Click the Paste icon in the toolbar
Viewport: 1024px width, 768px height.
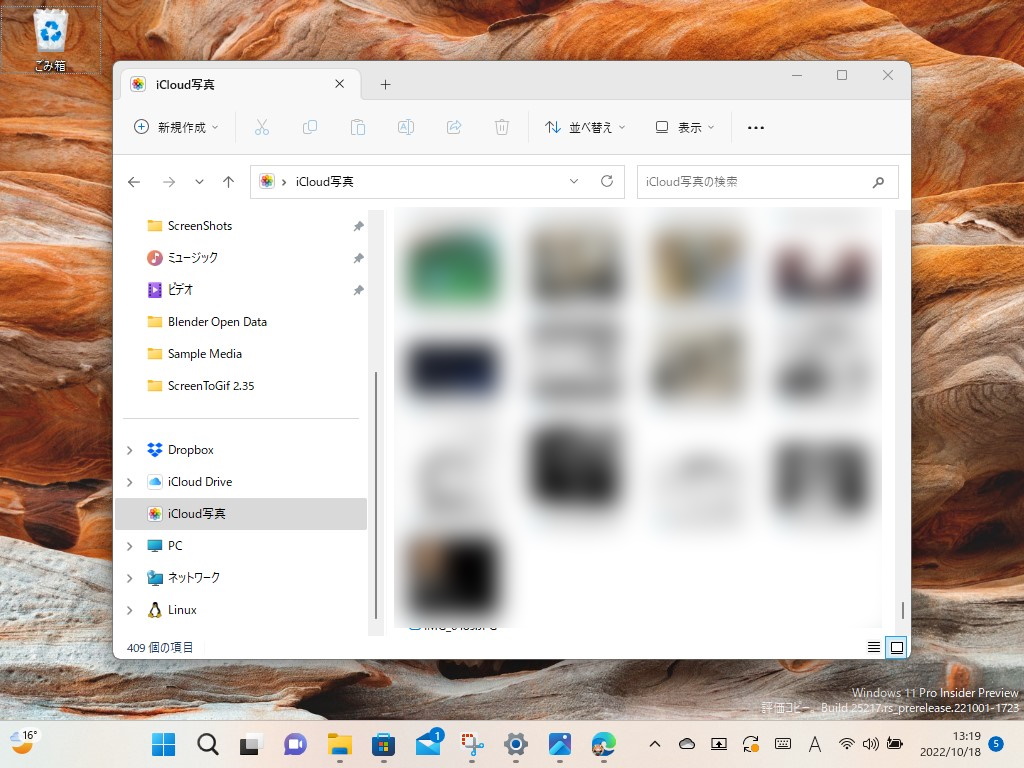pyautogui.click(x=358, y=127)
